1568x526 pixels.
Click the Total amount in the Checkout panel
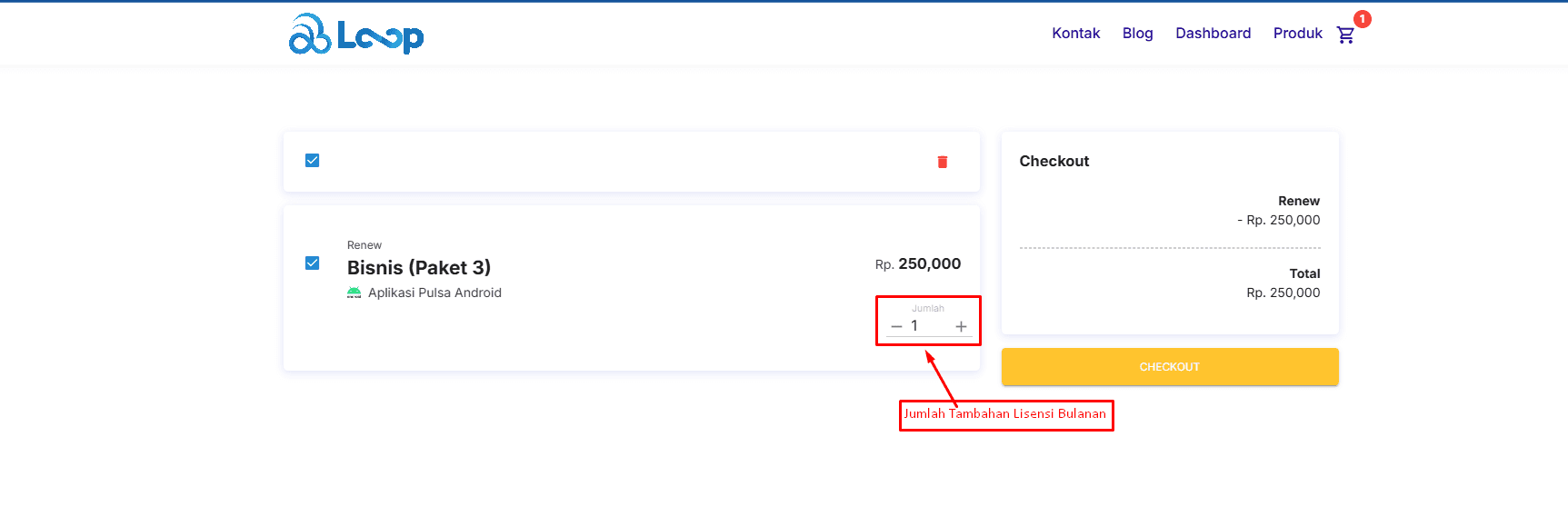(1283, 293)
